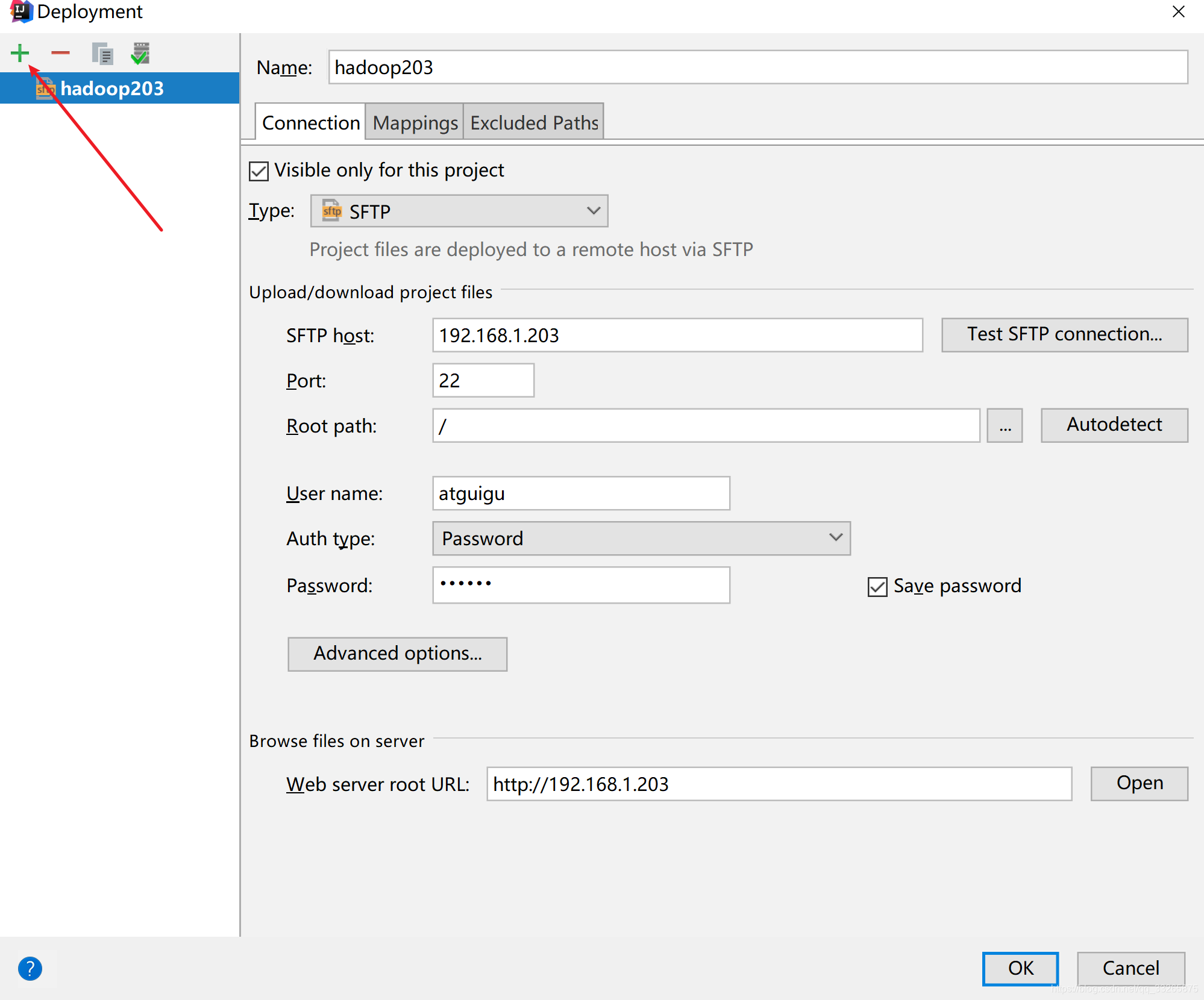
Task: Open Advanced options
Action: coord(397,654)
